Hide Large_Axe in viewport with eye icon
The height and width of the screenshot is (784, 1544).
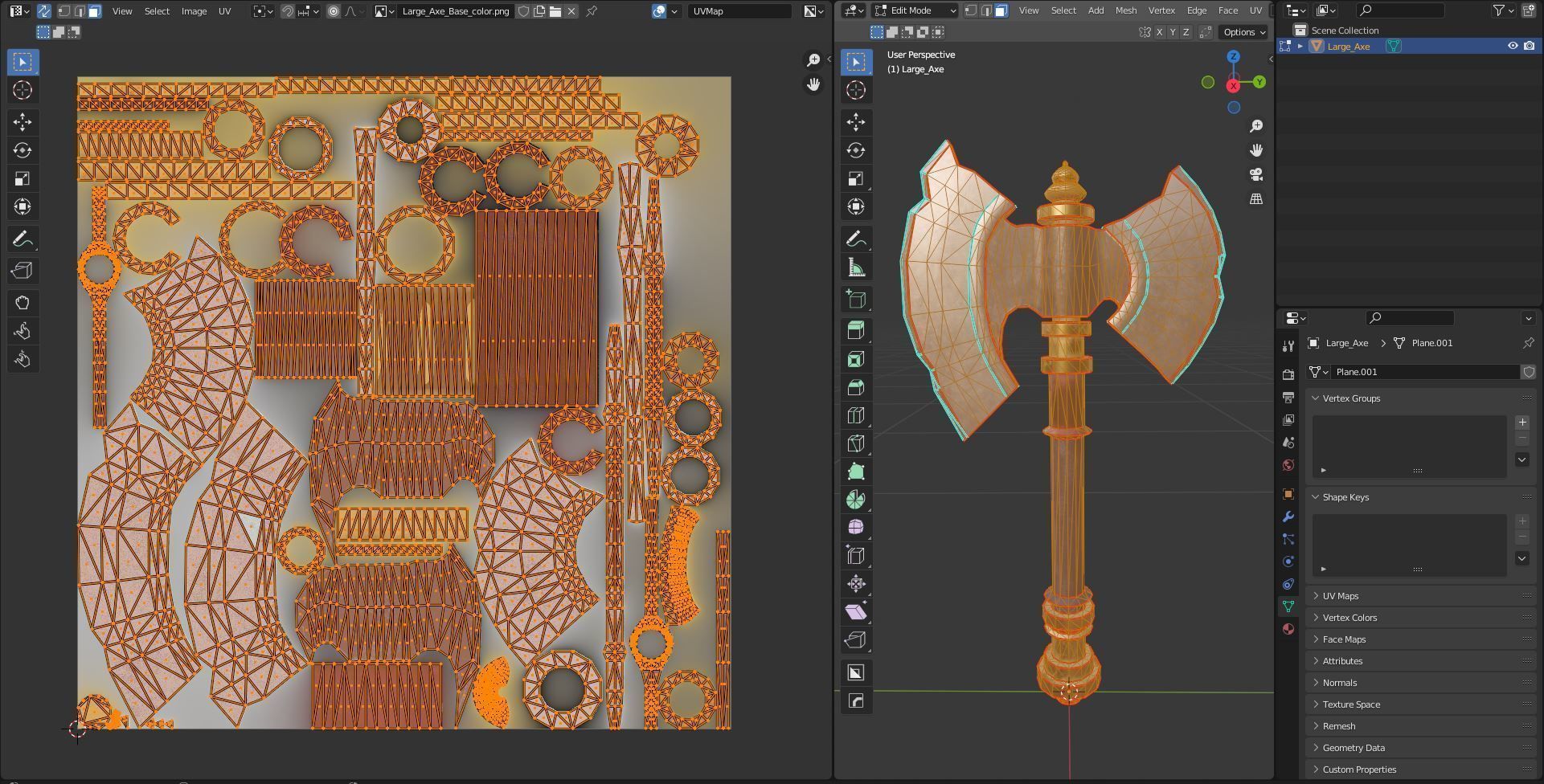click(x=1512, y=46)
